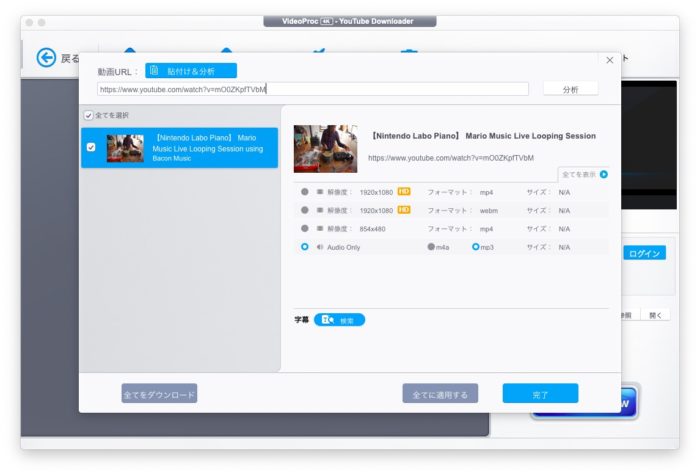The image size is (700, 475).
Task: Click the 全てに適用する apply to all button
Action: [x=440, y=394]
